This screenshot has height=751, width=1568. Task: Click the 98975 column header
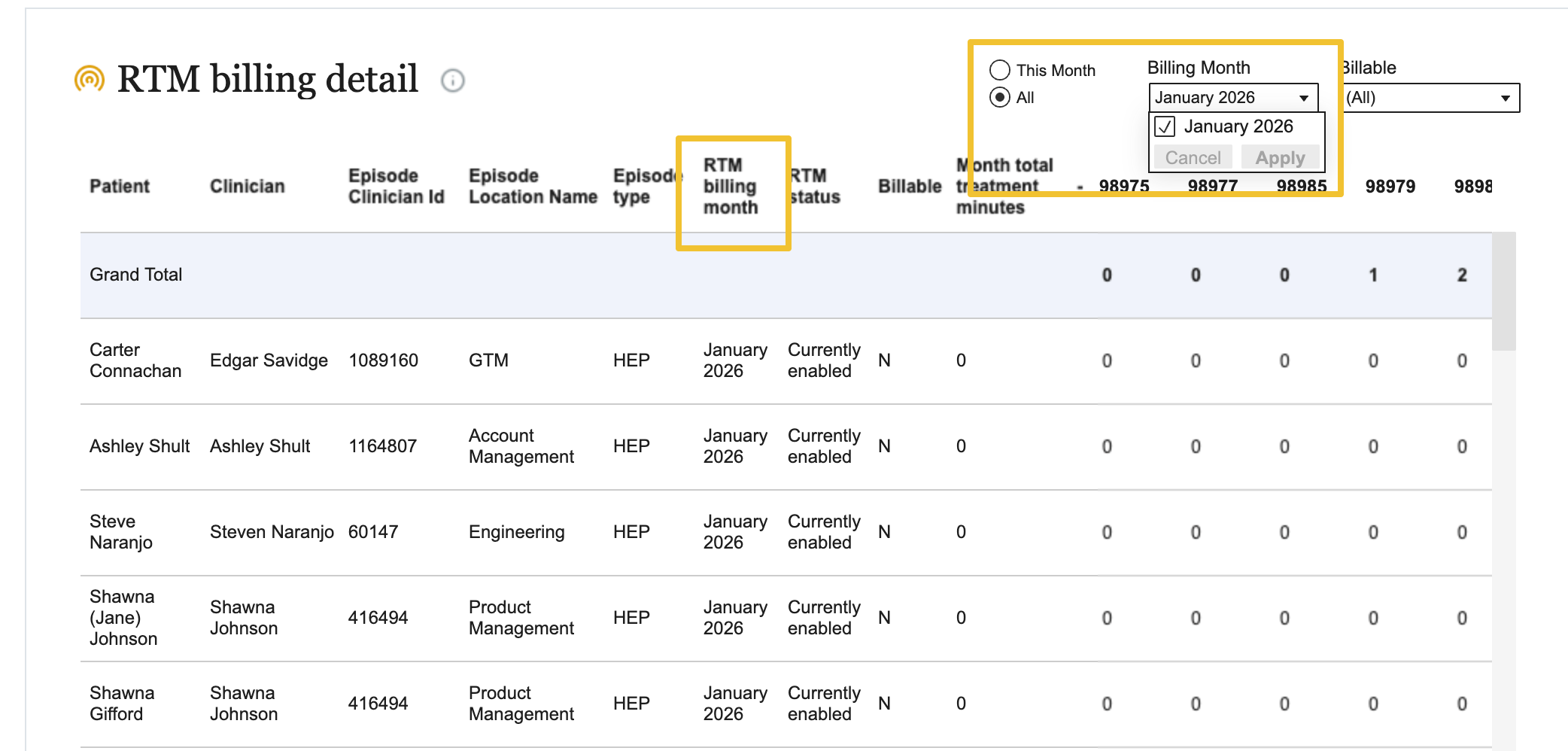point(1124,186)
